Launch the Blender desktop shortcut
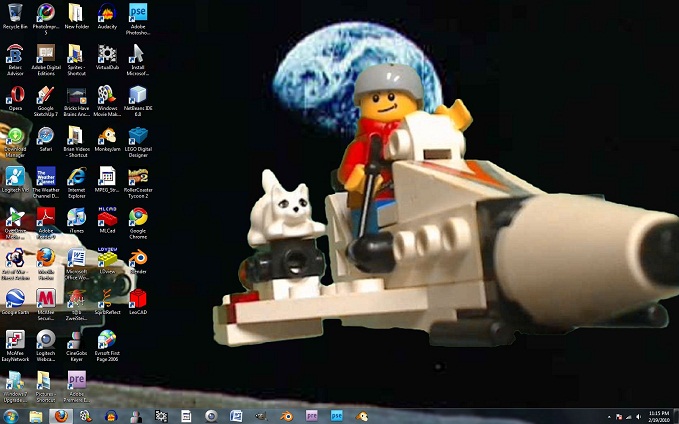The height and width of the screenshot is (424, 679). pos(138,261)
